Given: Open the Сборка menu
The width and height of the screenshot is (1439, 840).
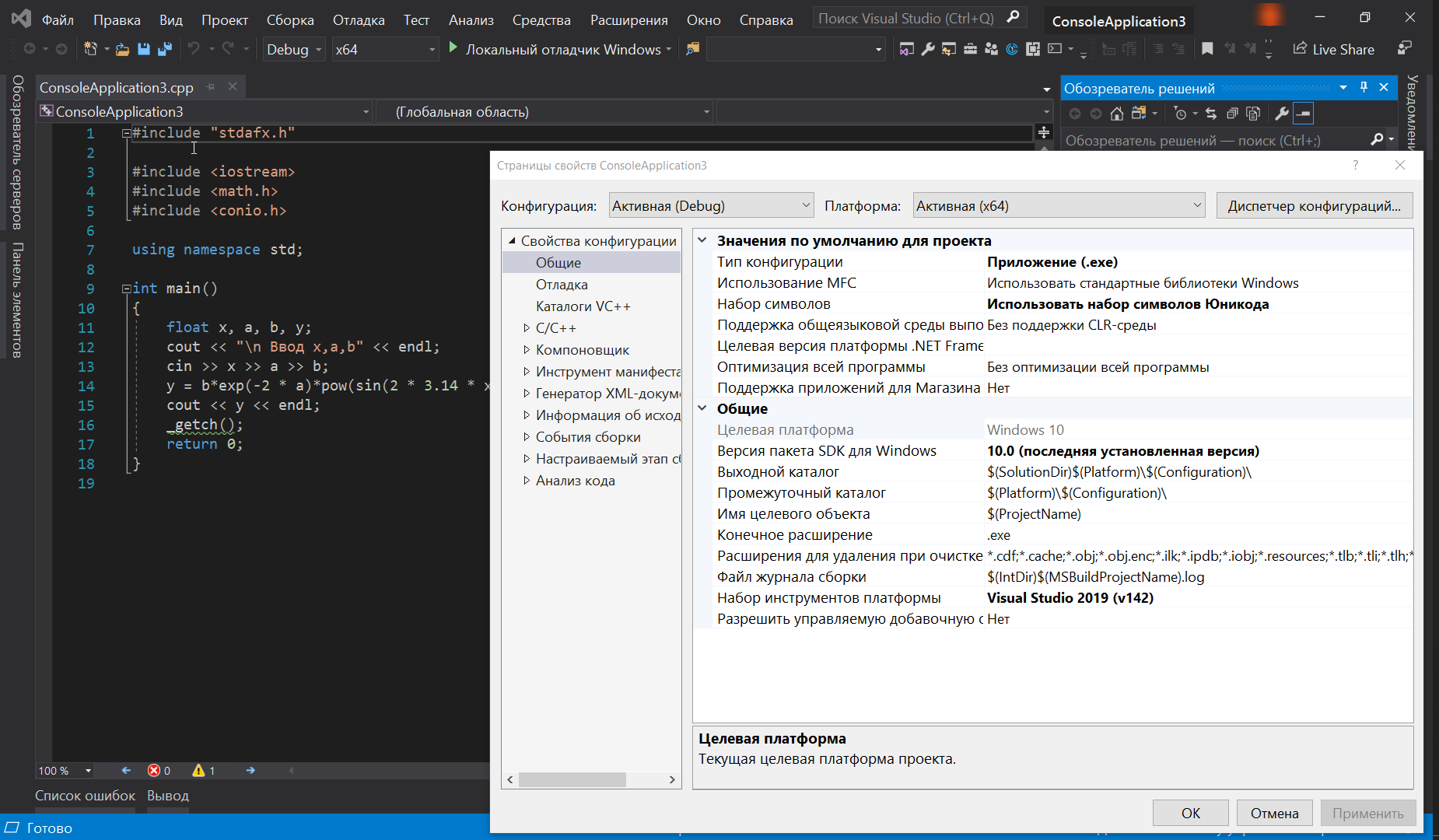Looking at the screenshot, I should pyautogui.click(x=290, y=20).
